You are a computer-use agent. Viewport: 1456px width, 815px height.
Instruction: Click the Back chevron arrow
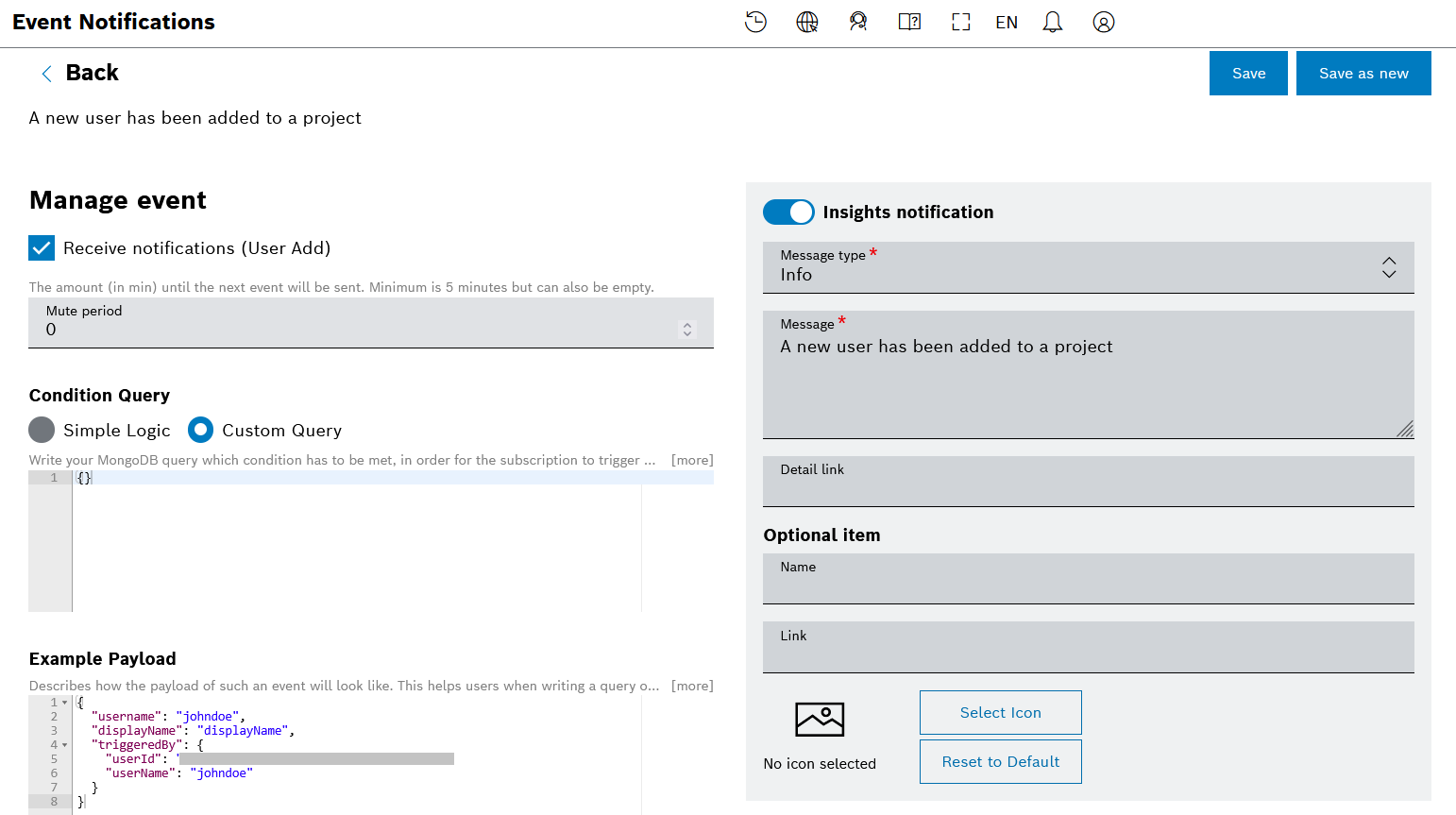point(46,74)
